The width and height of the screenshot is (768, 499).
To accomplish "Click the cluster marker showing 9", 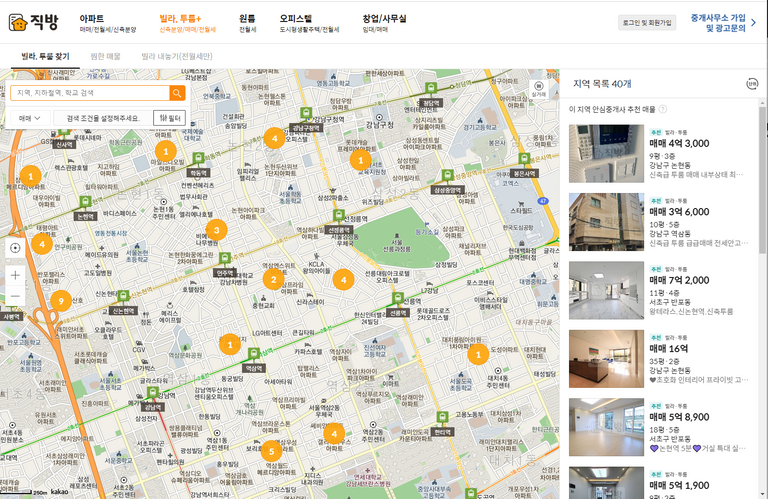I will click(61, 301).
